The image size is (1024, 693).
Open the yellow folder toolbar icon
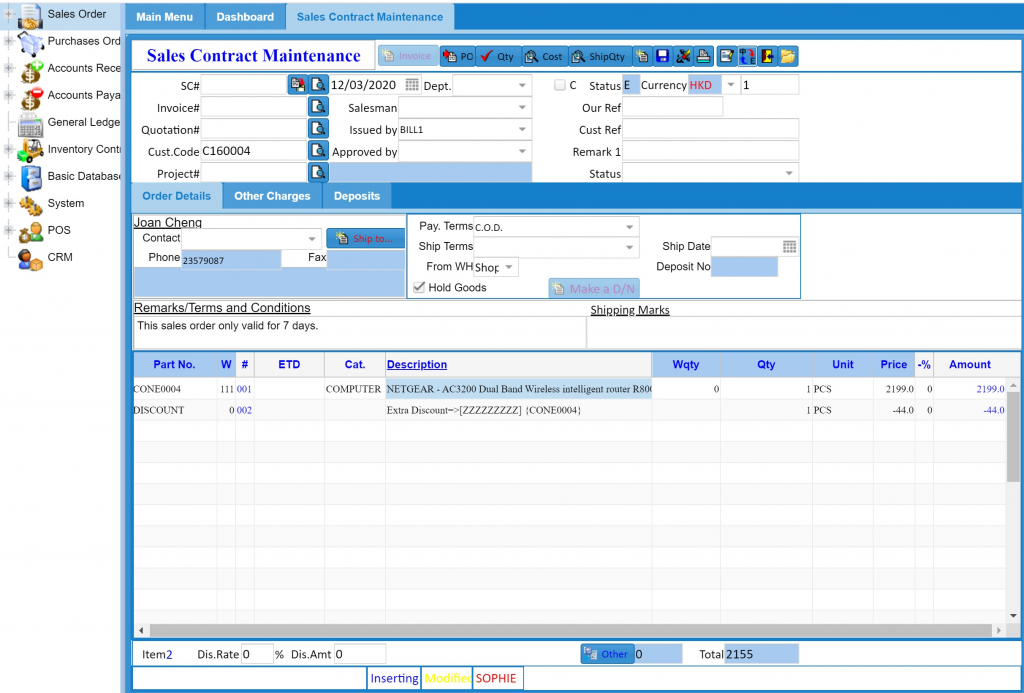coord(788,56)
